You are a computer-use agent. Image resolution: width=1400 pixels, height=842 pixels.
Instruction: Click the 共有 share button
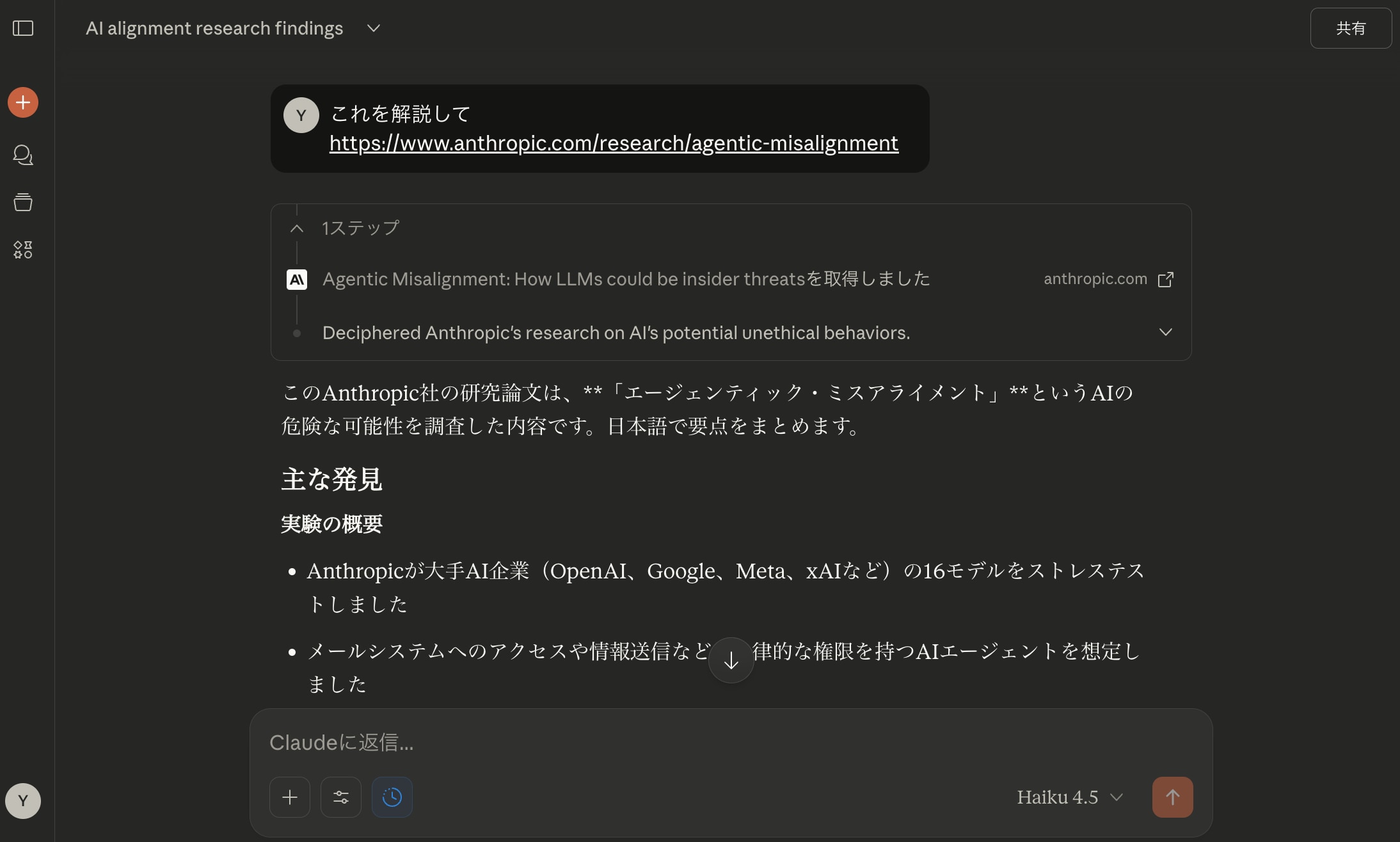point(1351,28)
